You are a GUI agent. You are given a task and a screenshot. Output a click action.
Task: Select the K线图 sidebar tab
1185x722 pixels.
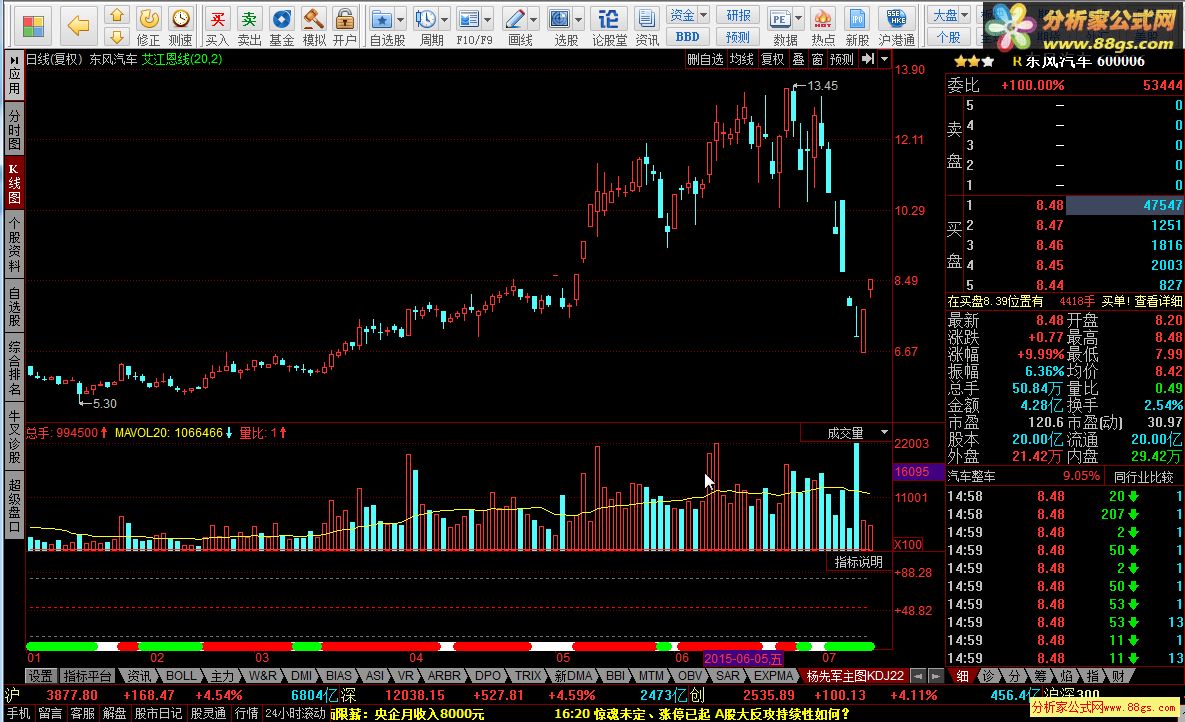pos(14,182)
